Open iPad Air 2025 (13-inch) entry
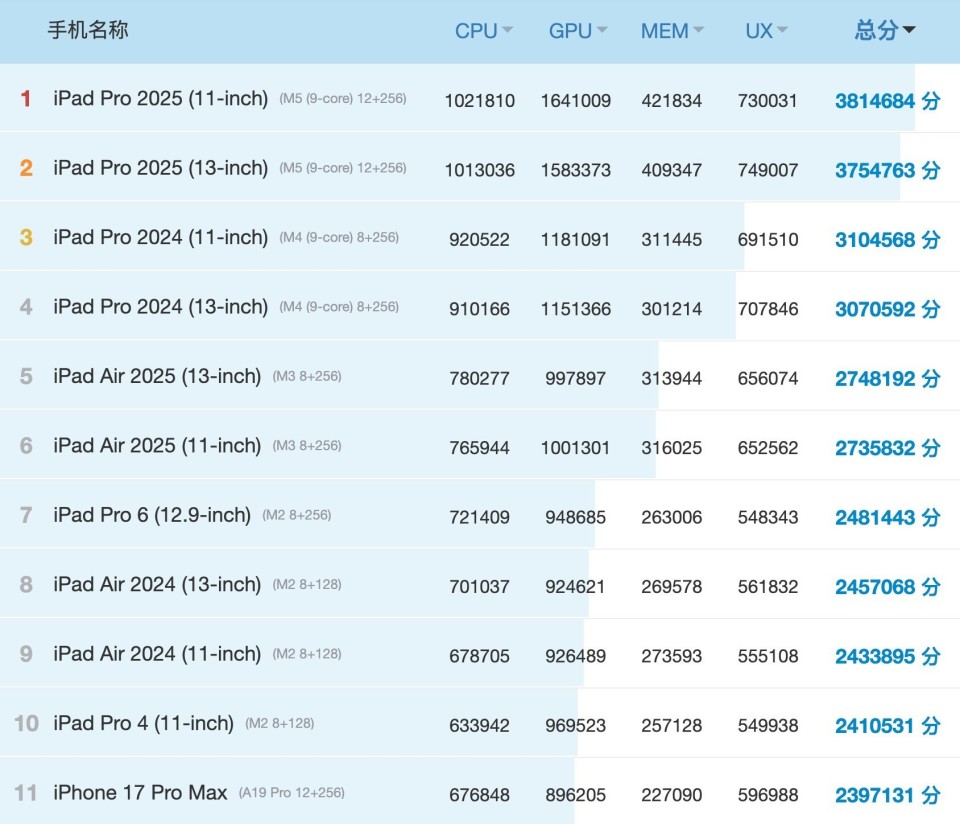 coord(157,376)
